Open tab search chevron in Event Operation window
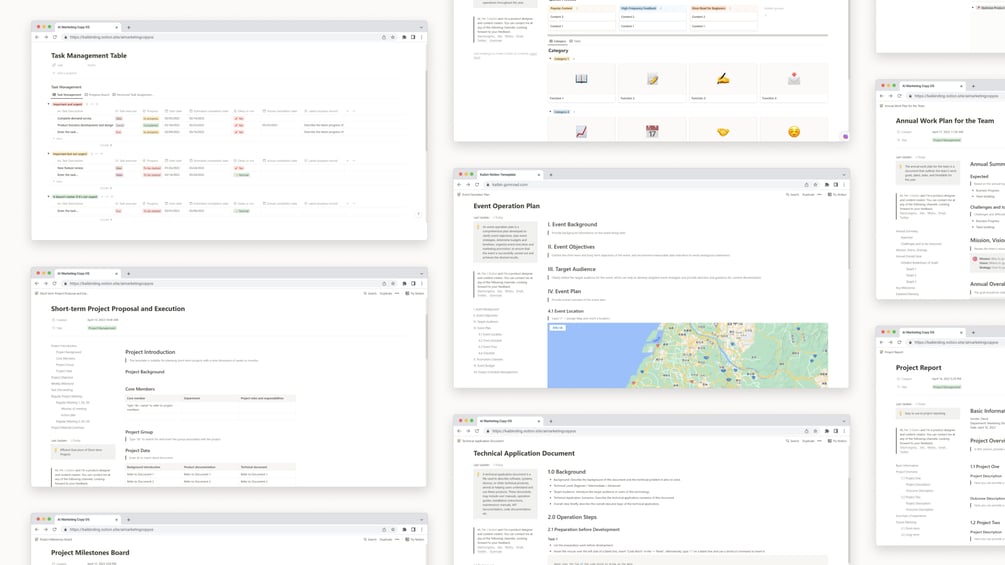The height and width of the screenshot is (565, 1005). (x=843, y=175)
